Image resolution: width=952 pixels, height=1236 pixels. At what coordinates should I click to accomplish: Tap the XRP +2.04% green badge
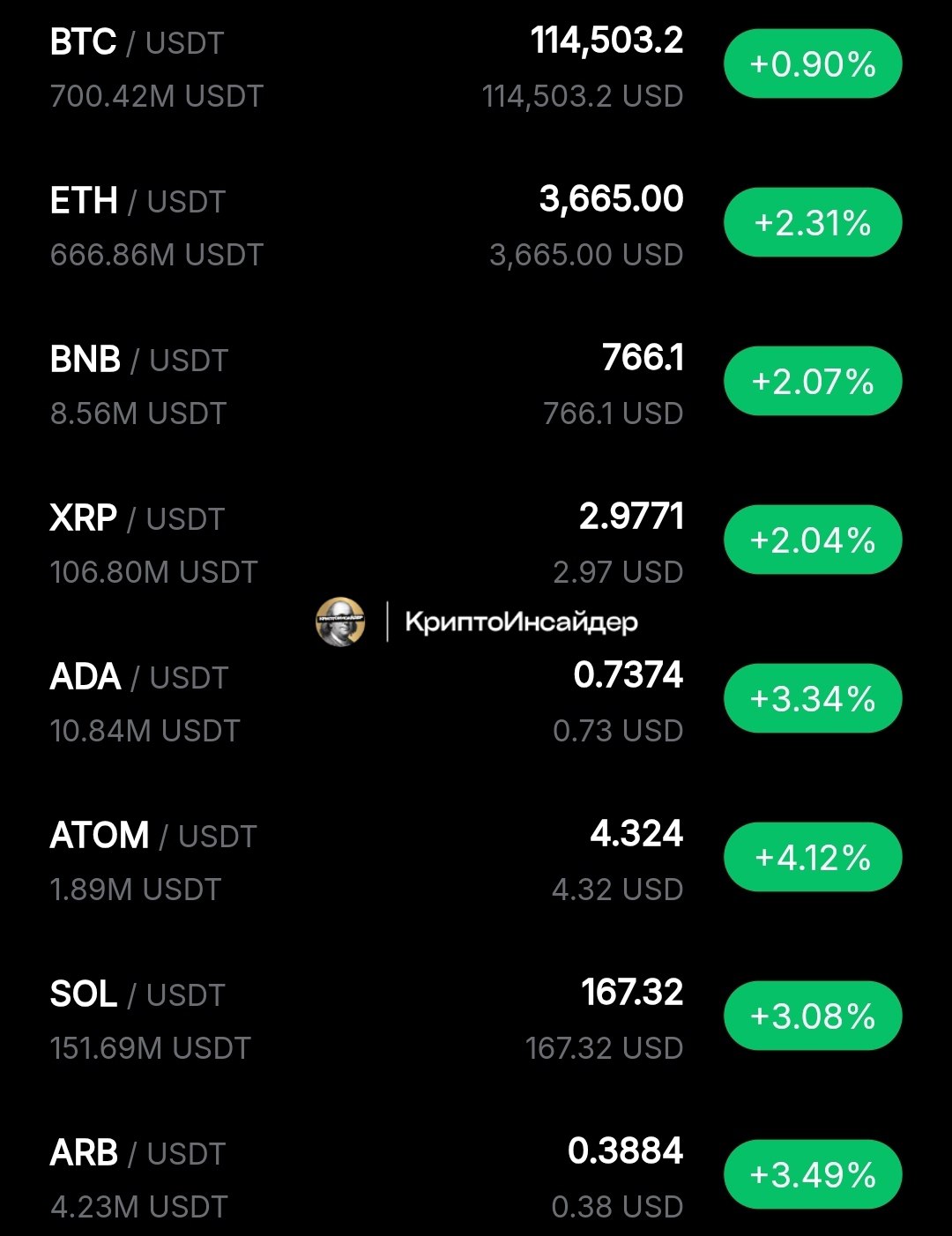[813, 540]
